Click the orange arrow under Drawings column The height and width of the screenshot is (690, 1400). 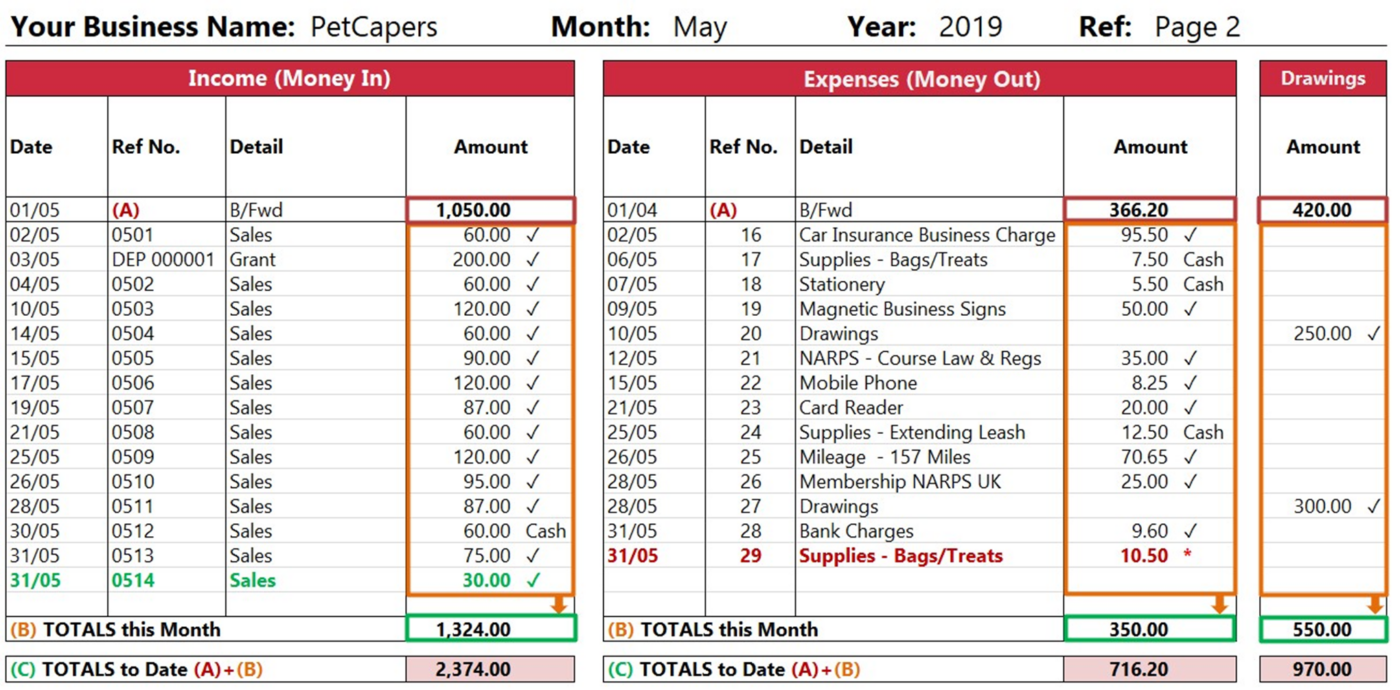1375,604
